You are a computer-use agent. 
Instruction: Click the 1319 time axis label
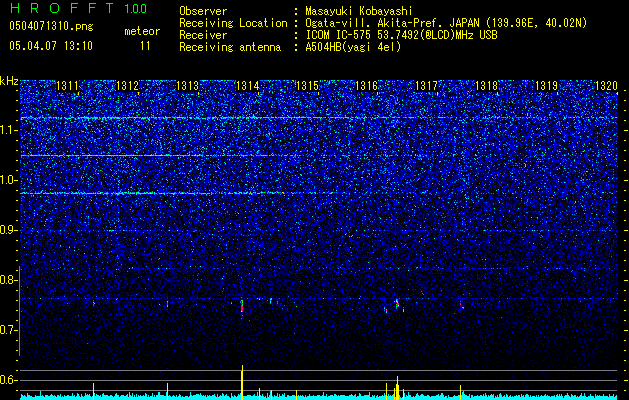[546, 86]
